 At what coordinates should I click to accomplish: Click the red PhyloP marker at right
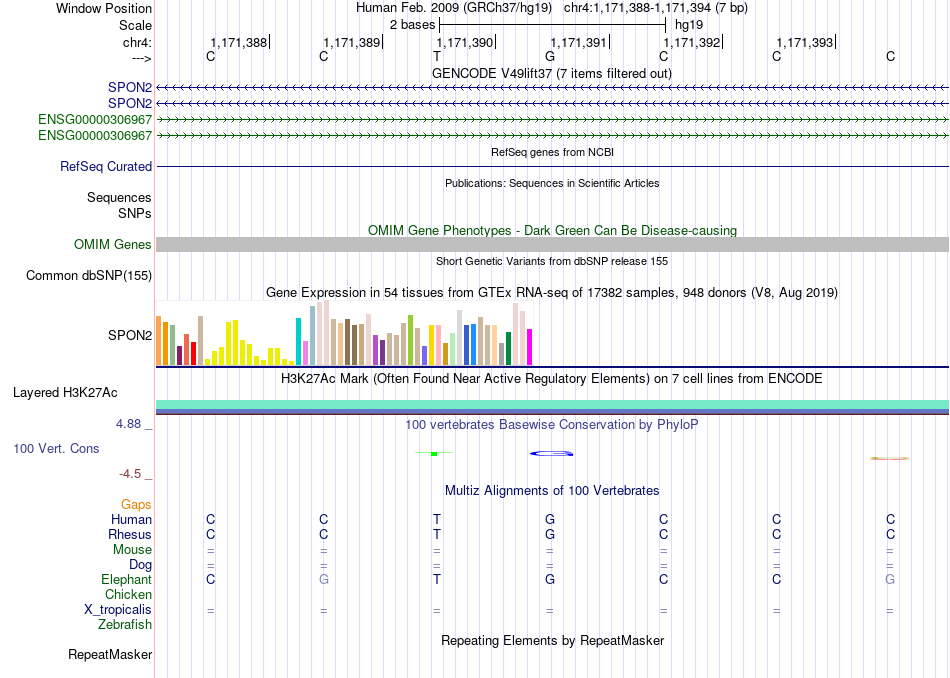(x=890, y=459)
